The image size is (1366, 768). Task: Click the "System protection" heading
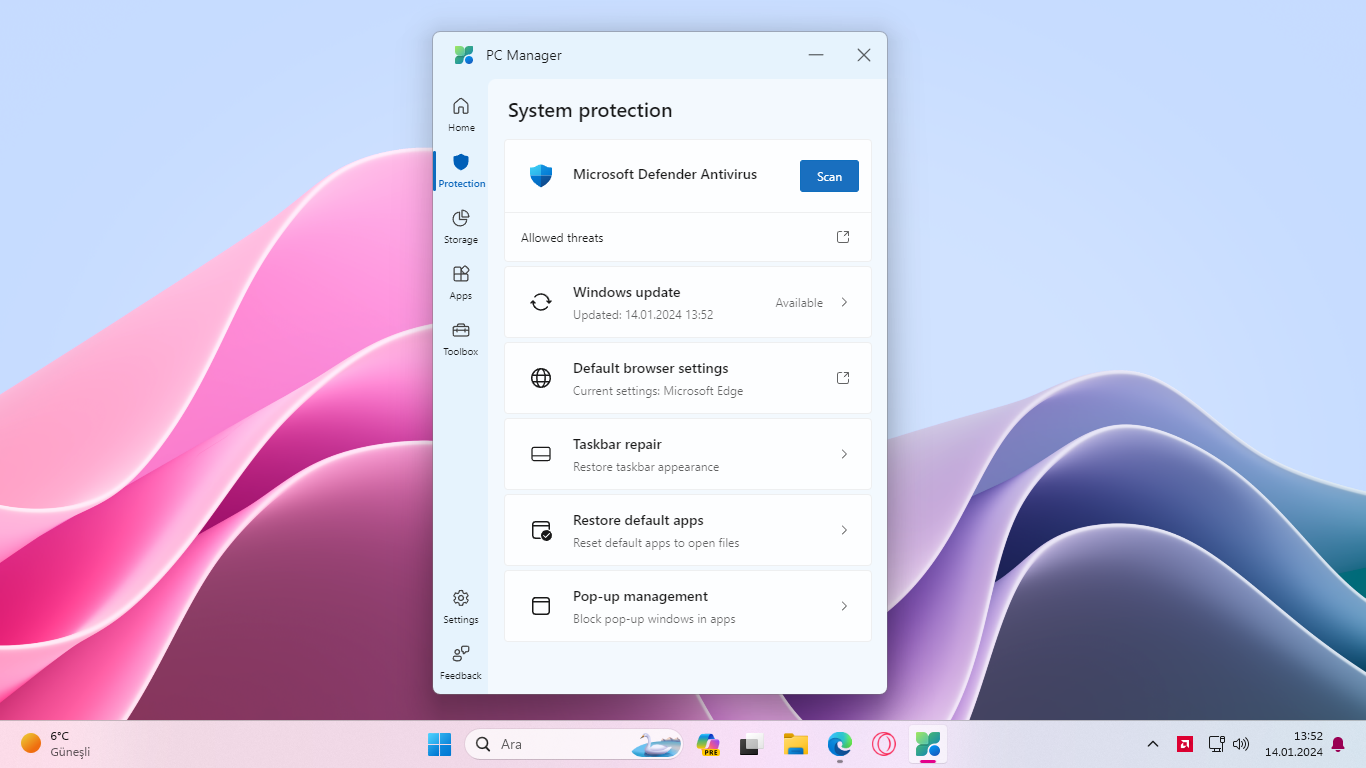point(590,111)
